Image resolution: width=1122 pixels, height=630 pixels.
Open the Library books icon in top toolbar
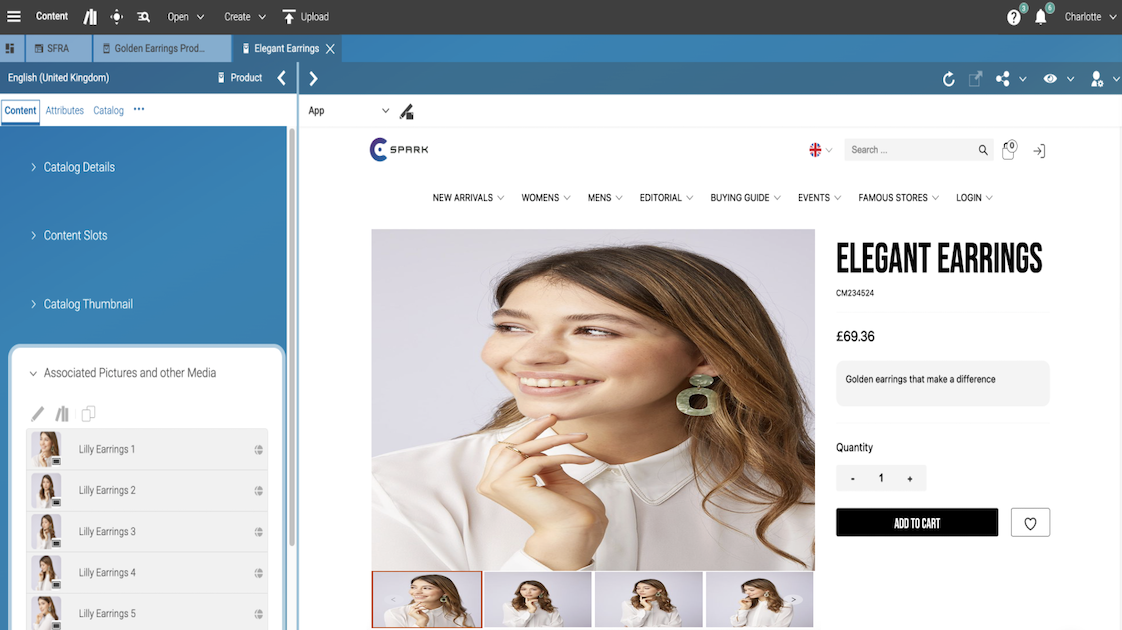click(x=90, y=17)
